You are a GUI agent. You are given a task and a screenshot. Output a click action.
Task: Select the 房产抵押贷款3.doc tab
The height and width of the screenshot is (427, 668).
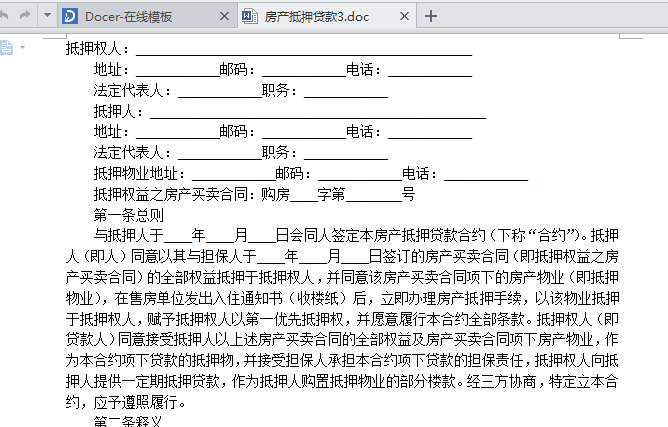click(327, 17)
